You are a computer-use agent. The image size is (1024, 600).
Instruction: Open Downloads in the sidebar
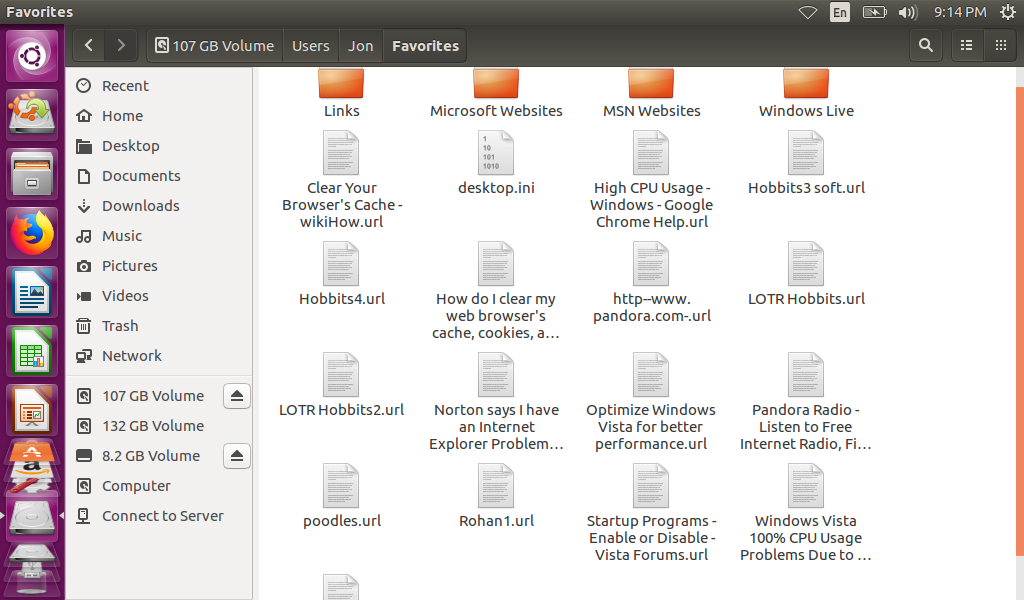140,206
